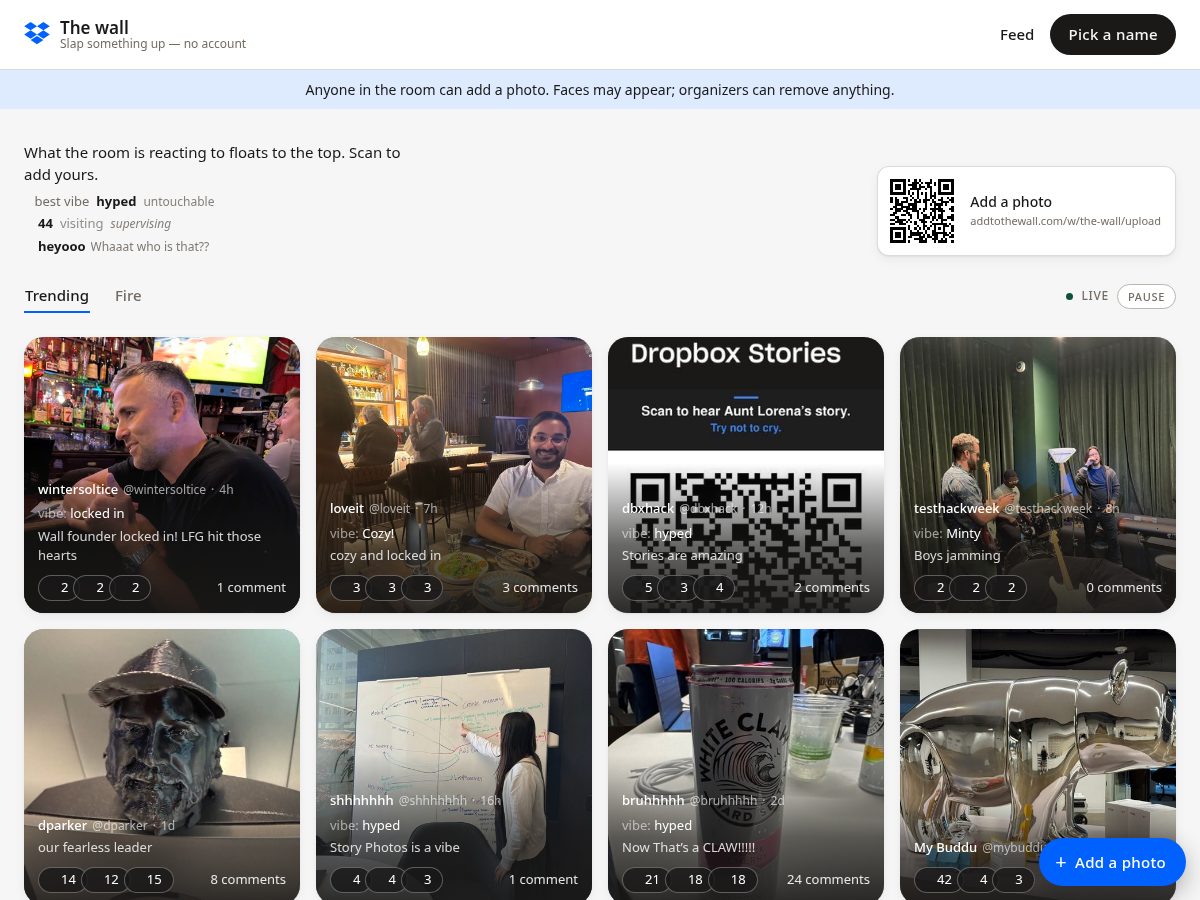Open testhackweek's Boys jamming photo
This screenshot has width=1200, height=900.
click(1038, 475)
